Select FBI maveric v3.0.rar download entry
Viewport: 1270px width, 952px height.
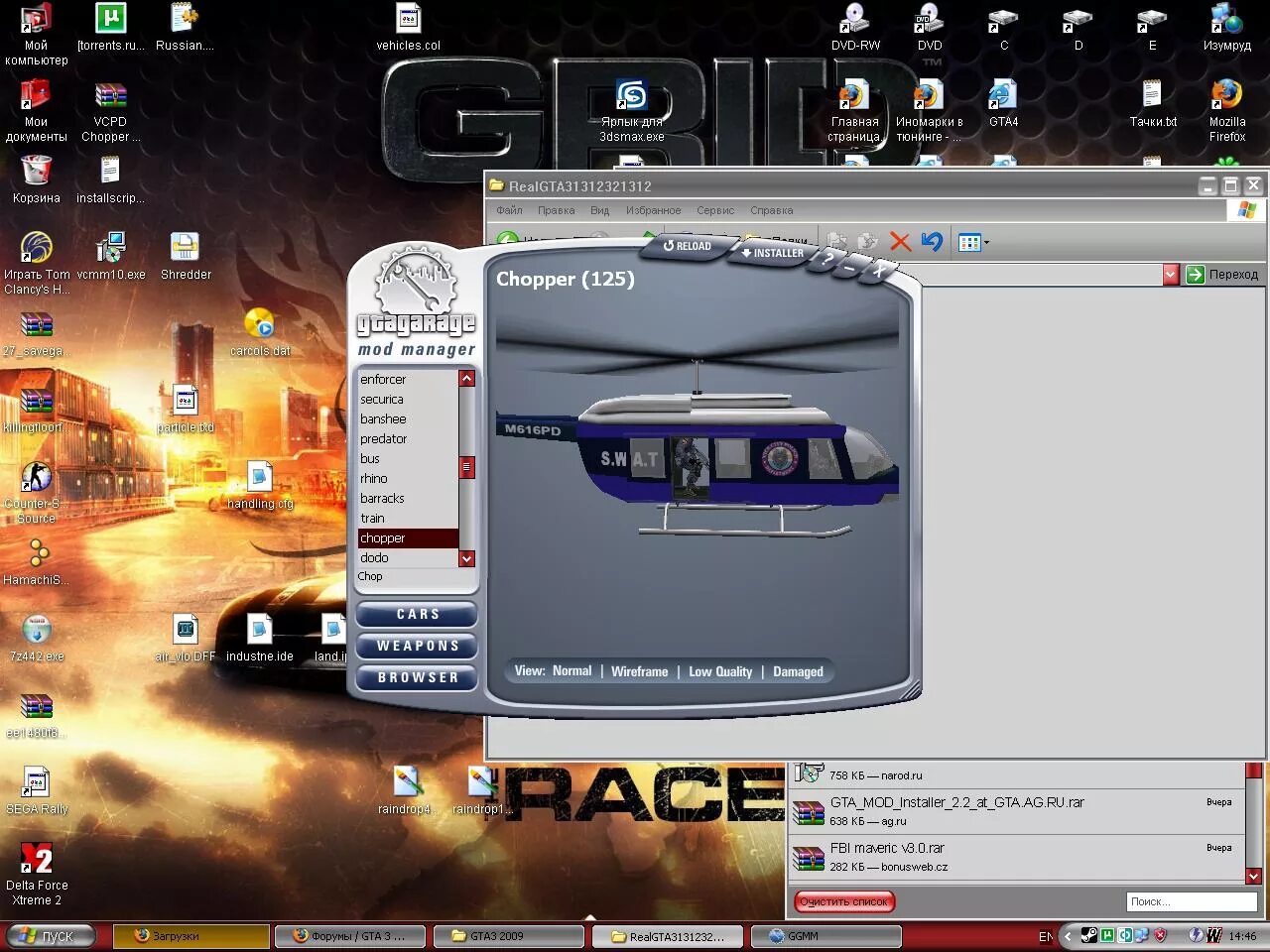(x=1015, y=857)
